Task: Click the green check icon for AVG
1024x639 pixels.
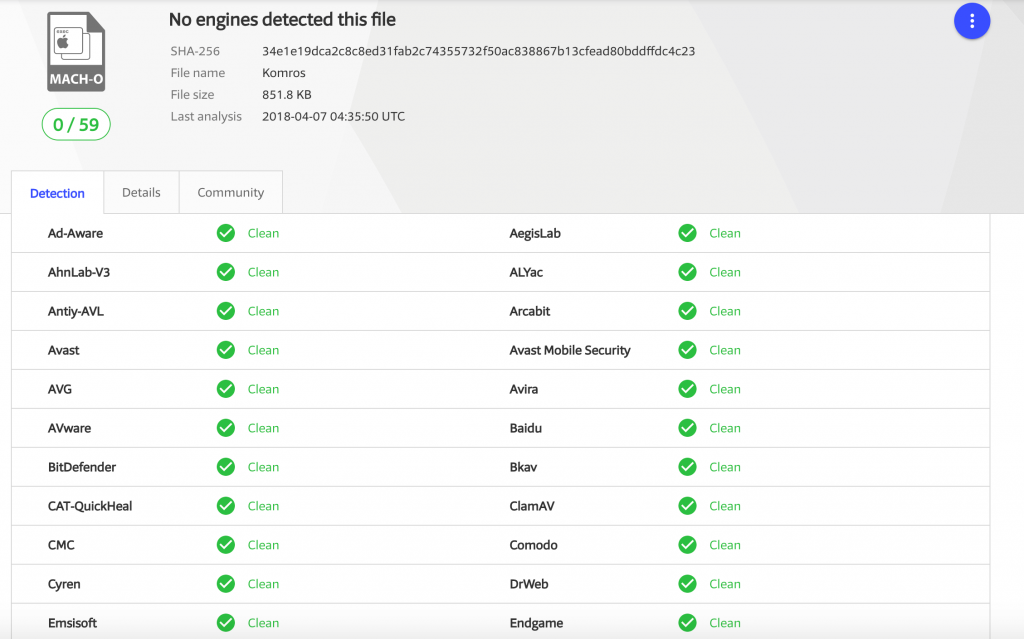Action: 226,389
